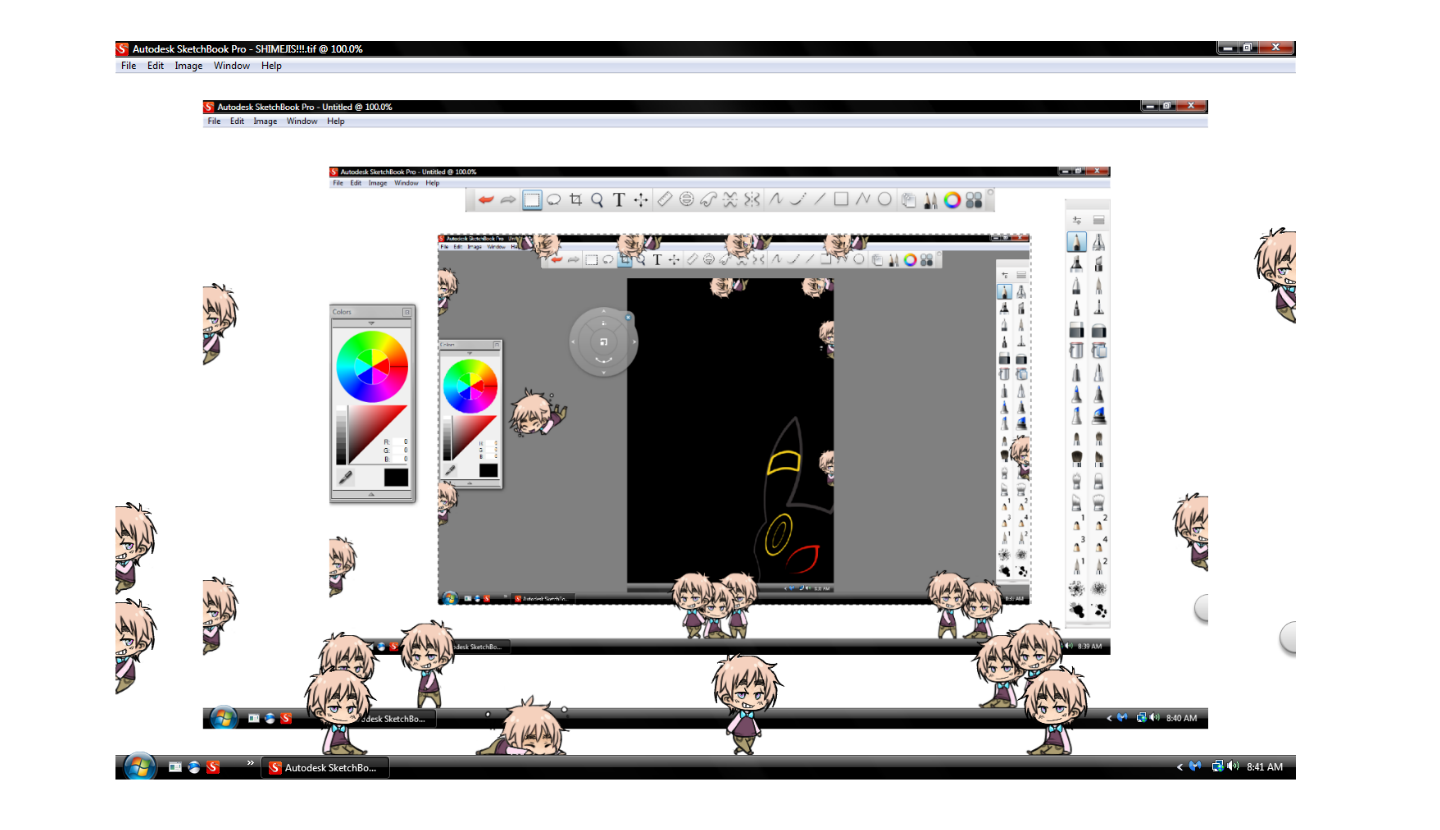Click the 8:41 AM clock in the system tray
Viewport: 1440px width, 830px height.
[1264, 767]
